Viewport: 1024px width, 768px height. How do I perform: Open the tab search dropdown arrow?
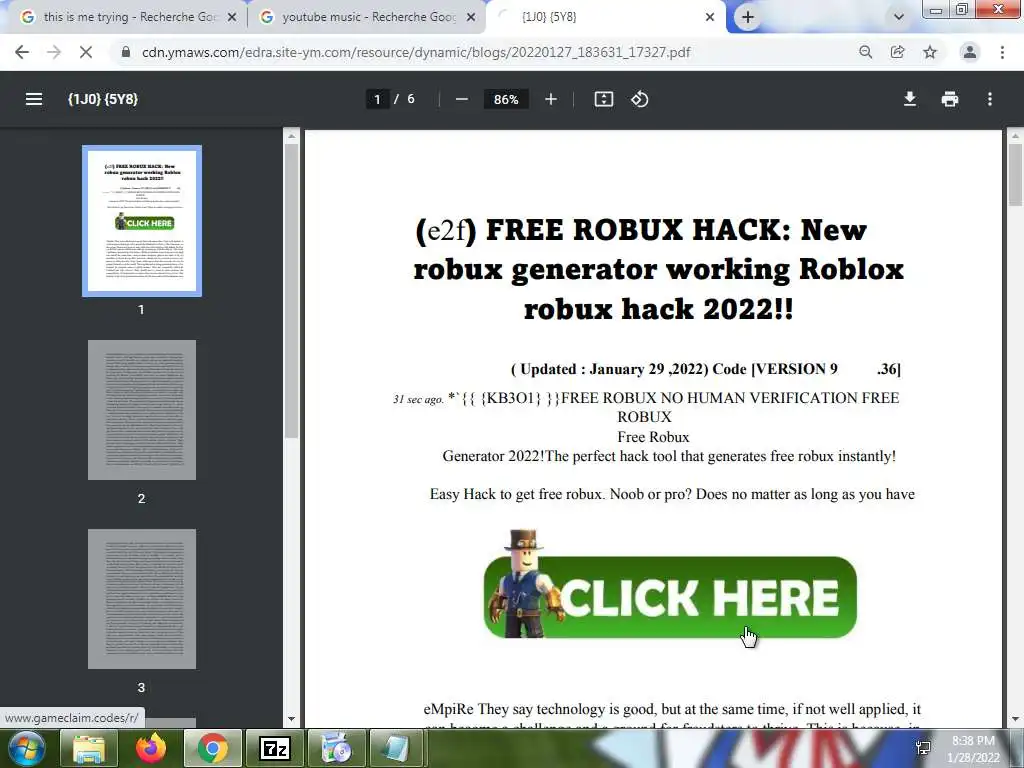899,18
